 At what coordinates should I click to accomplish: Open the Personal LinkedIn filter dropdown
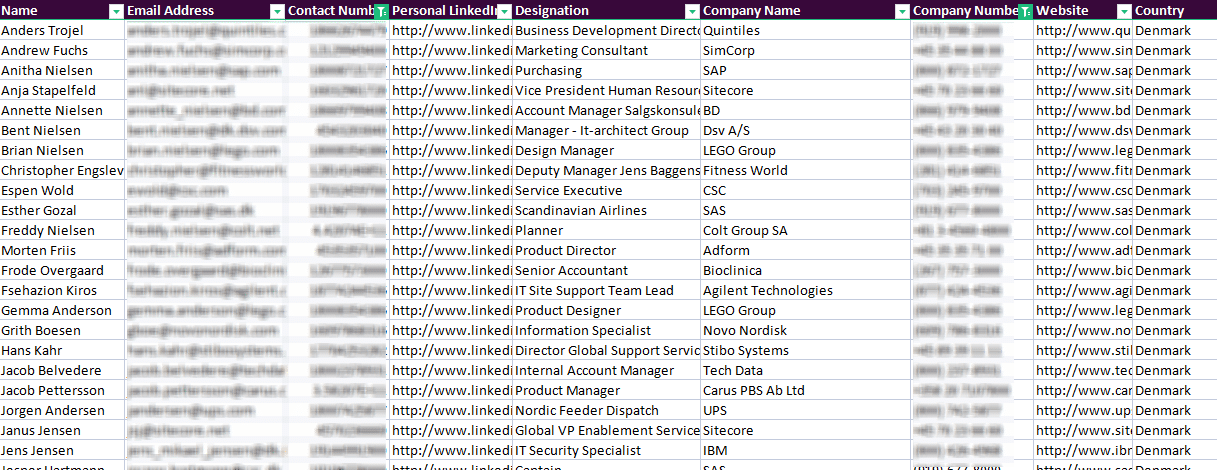point(504,11)
